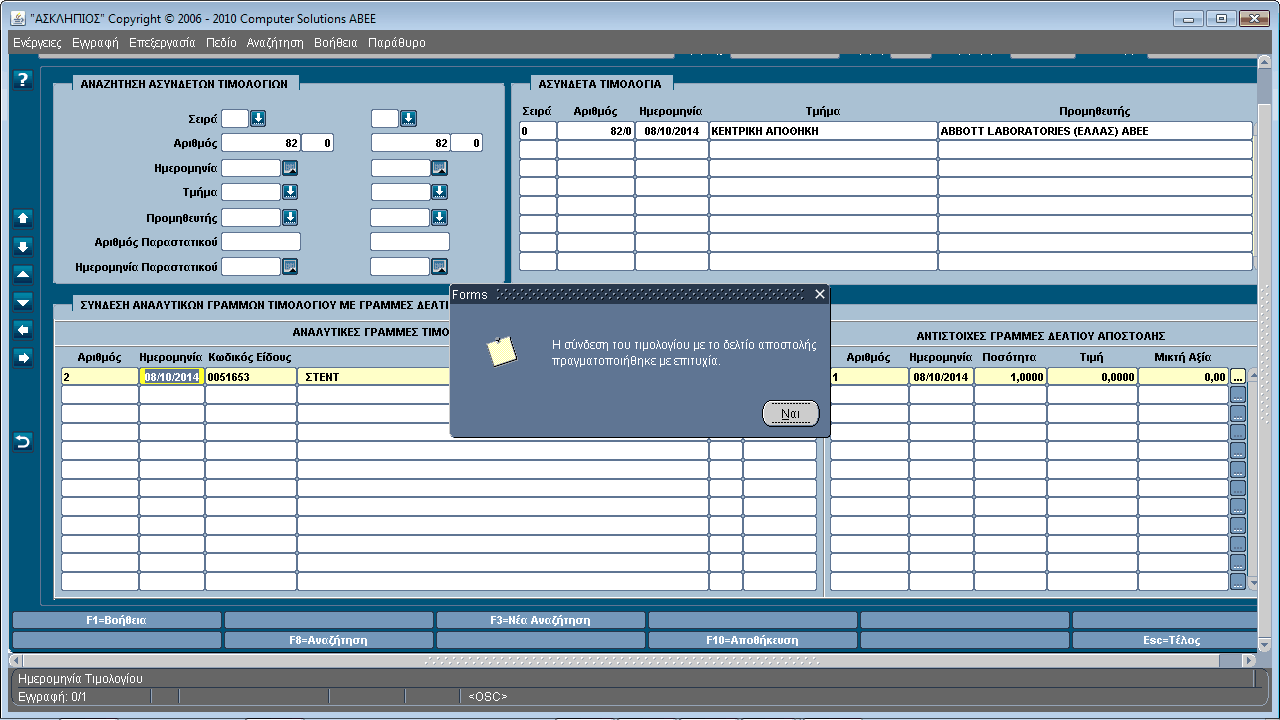Screen dimensions: 1280x720
Task: Click the F1=Βοήθεια button
Action: (116, 620)
